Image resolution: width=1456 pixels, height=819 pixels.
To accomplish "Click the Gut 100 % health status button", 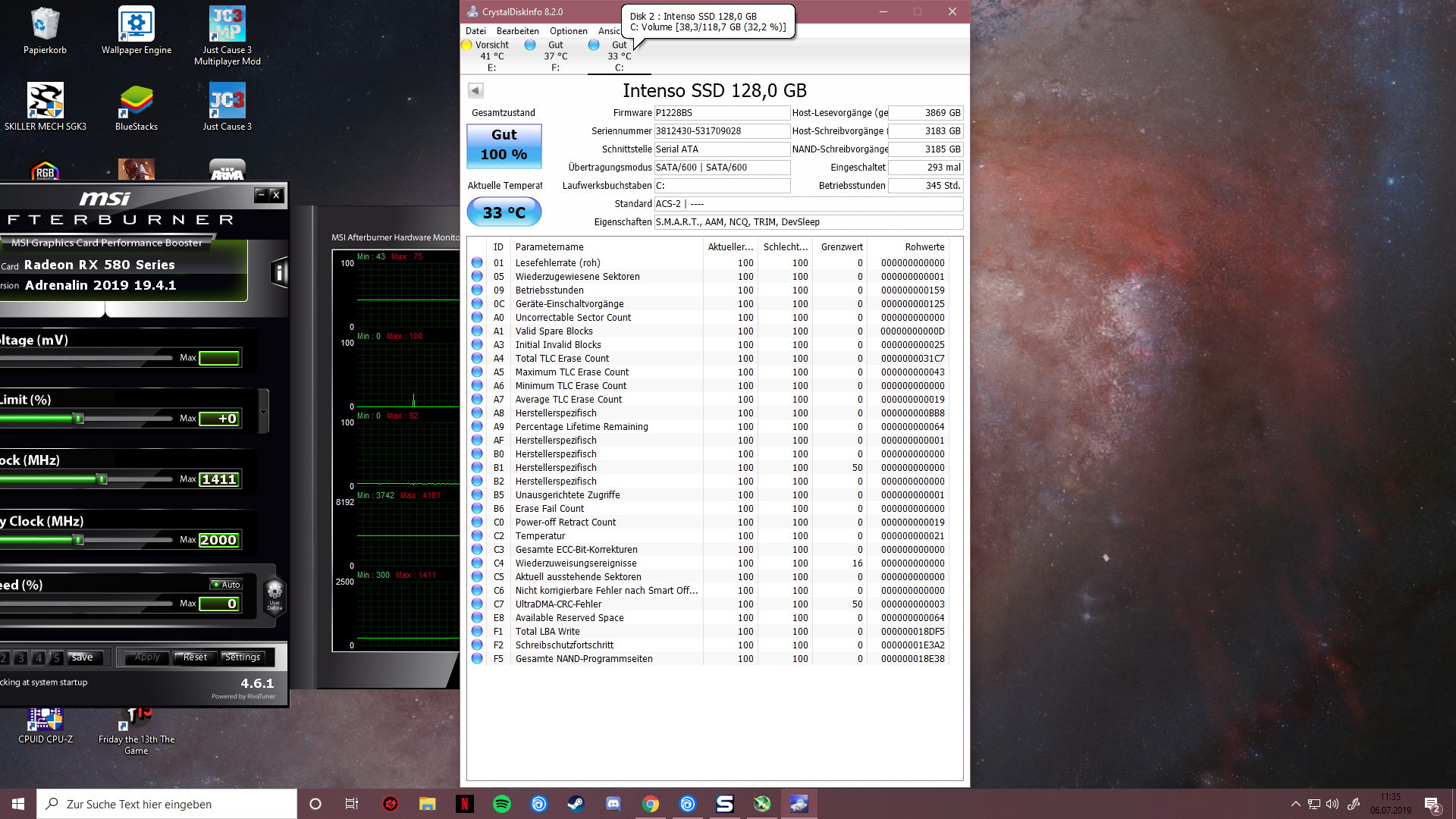I will point(504,145).
